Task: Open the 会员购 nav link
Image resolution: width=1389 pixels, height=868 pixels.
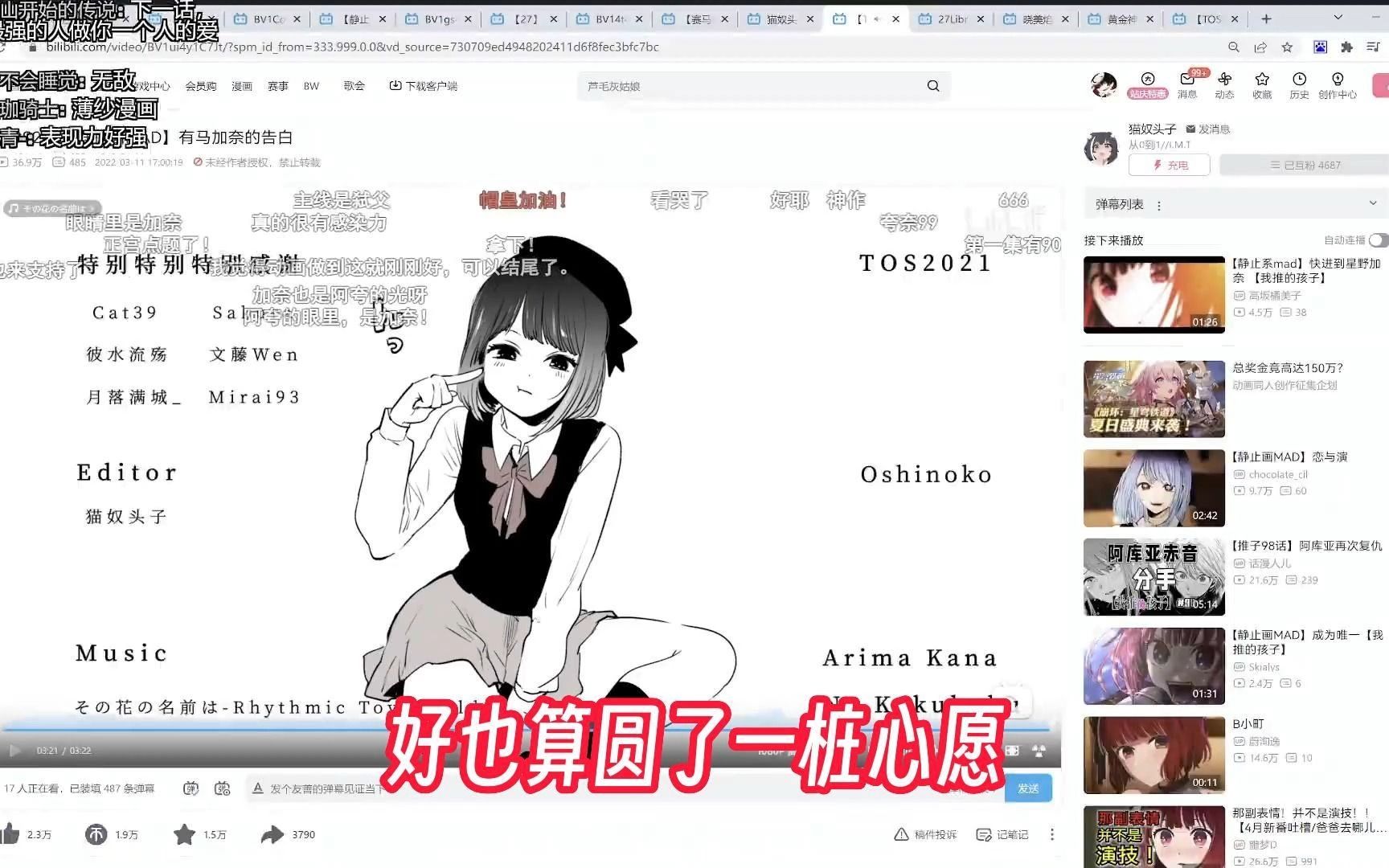Action: (201, 86)
